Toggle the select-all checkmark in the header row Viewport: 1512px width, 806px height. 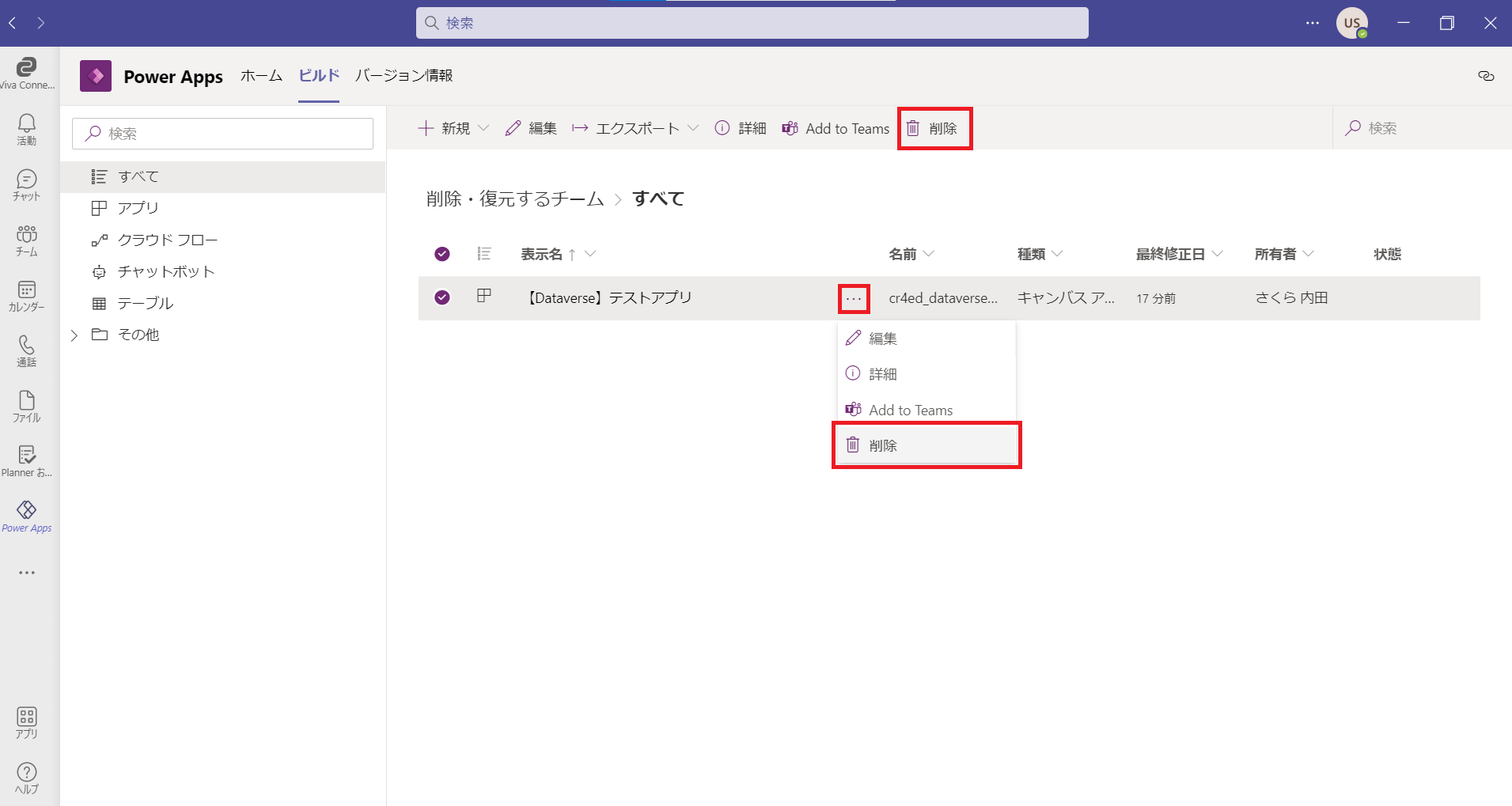(442, 254)
